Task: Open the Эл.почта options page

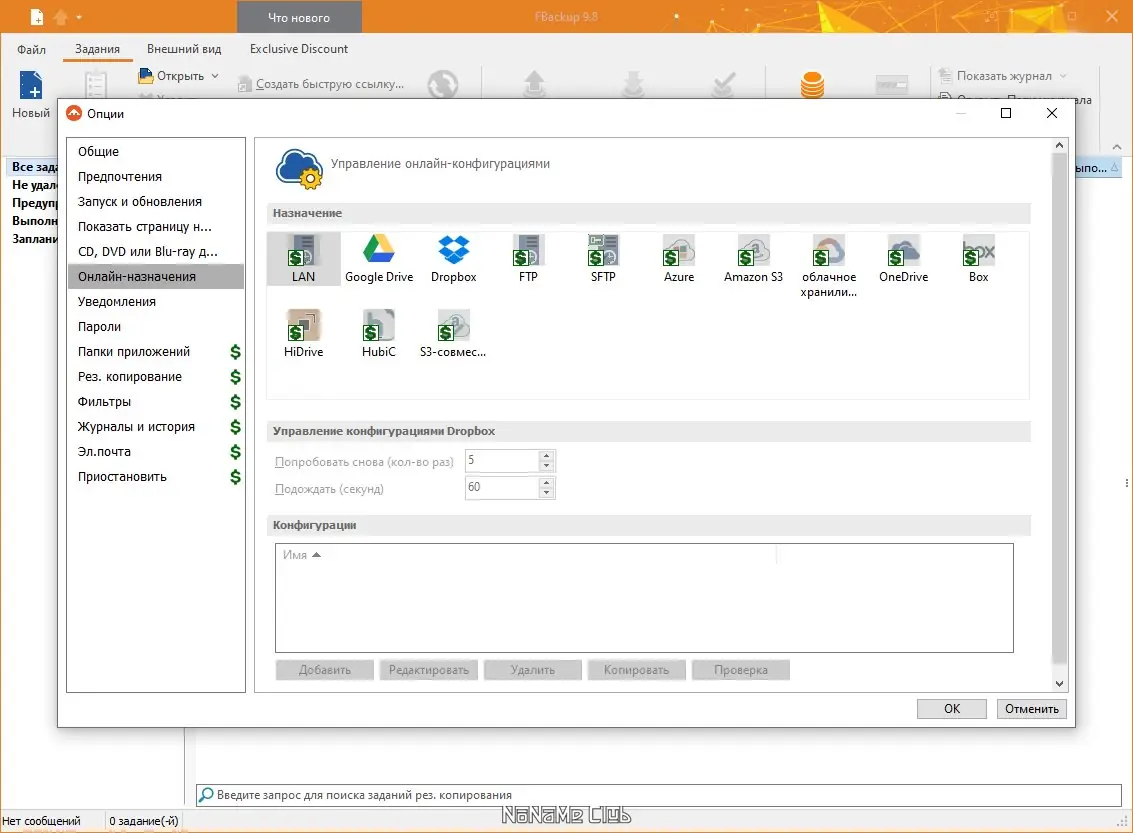Action: coord(155,452)
